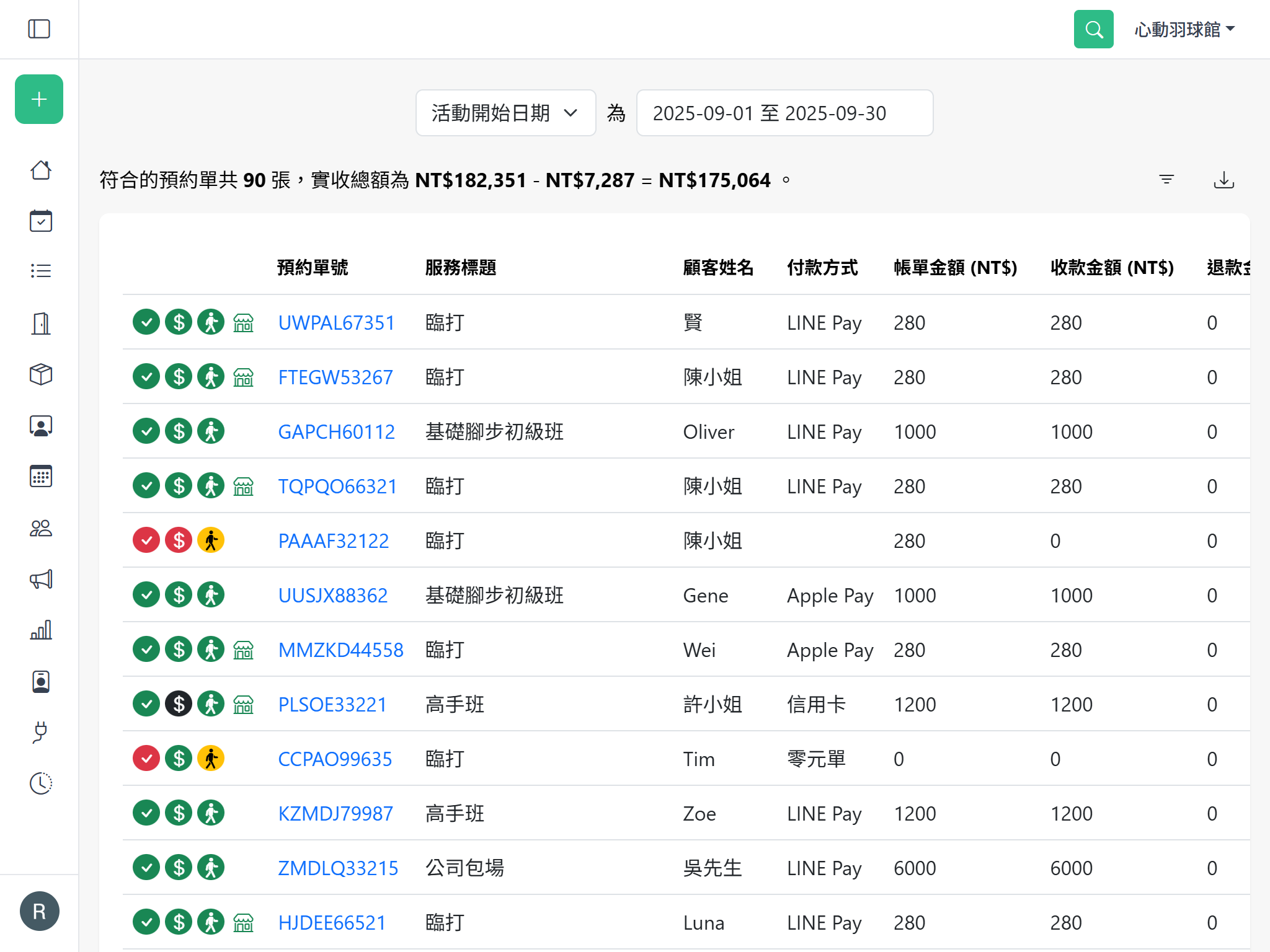This screenshot has width=1270, height=952.
Task: Click 公司包場 service title
Action: [x=464, y=868]
